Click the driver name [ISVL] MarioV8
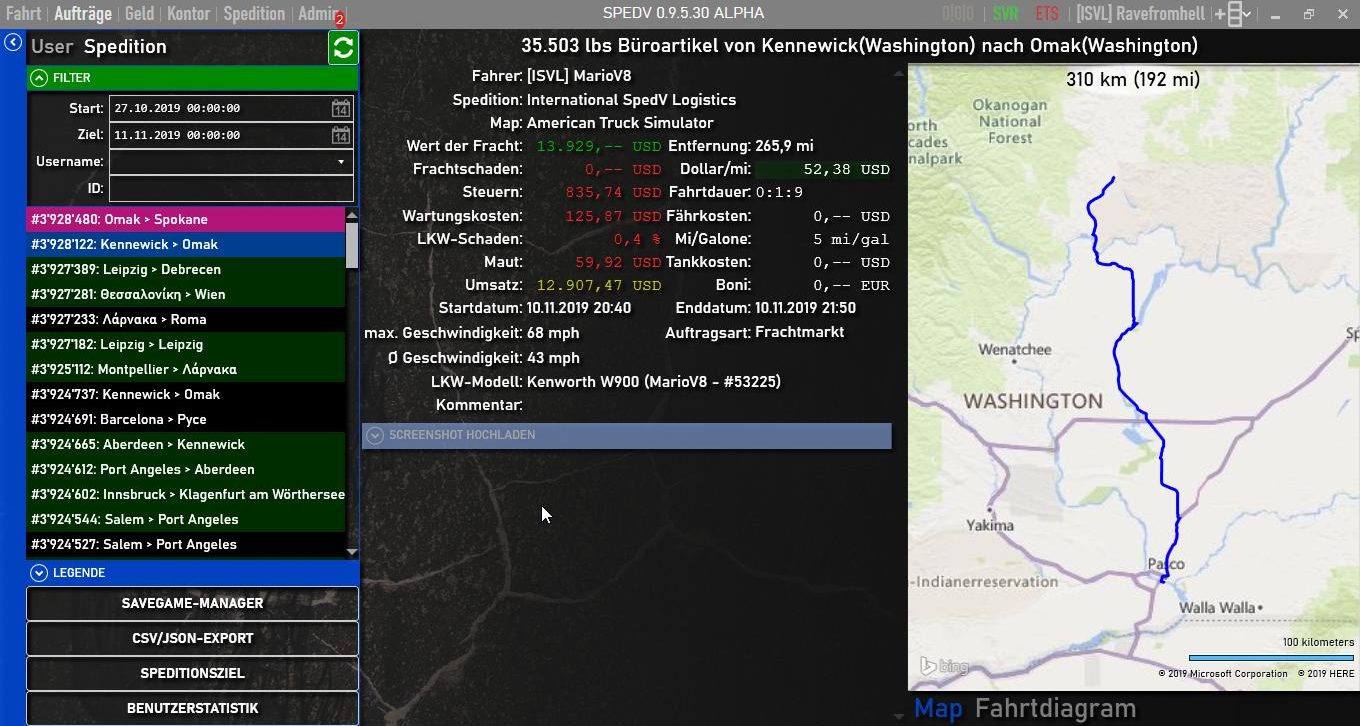 (579, 76)
